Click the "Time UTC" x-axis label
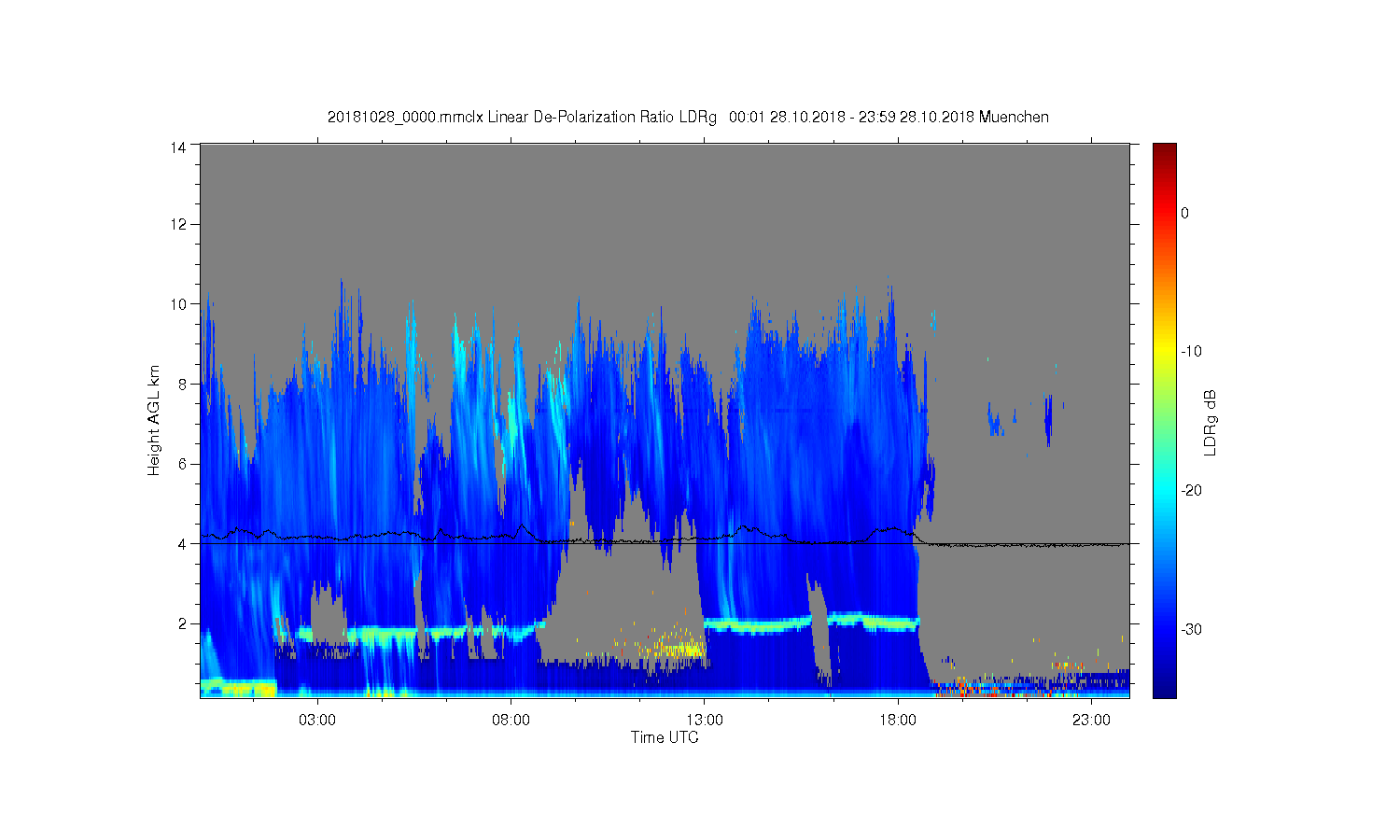Viewport: 1400px width, 840px height. 665,737
